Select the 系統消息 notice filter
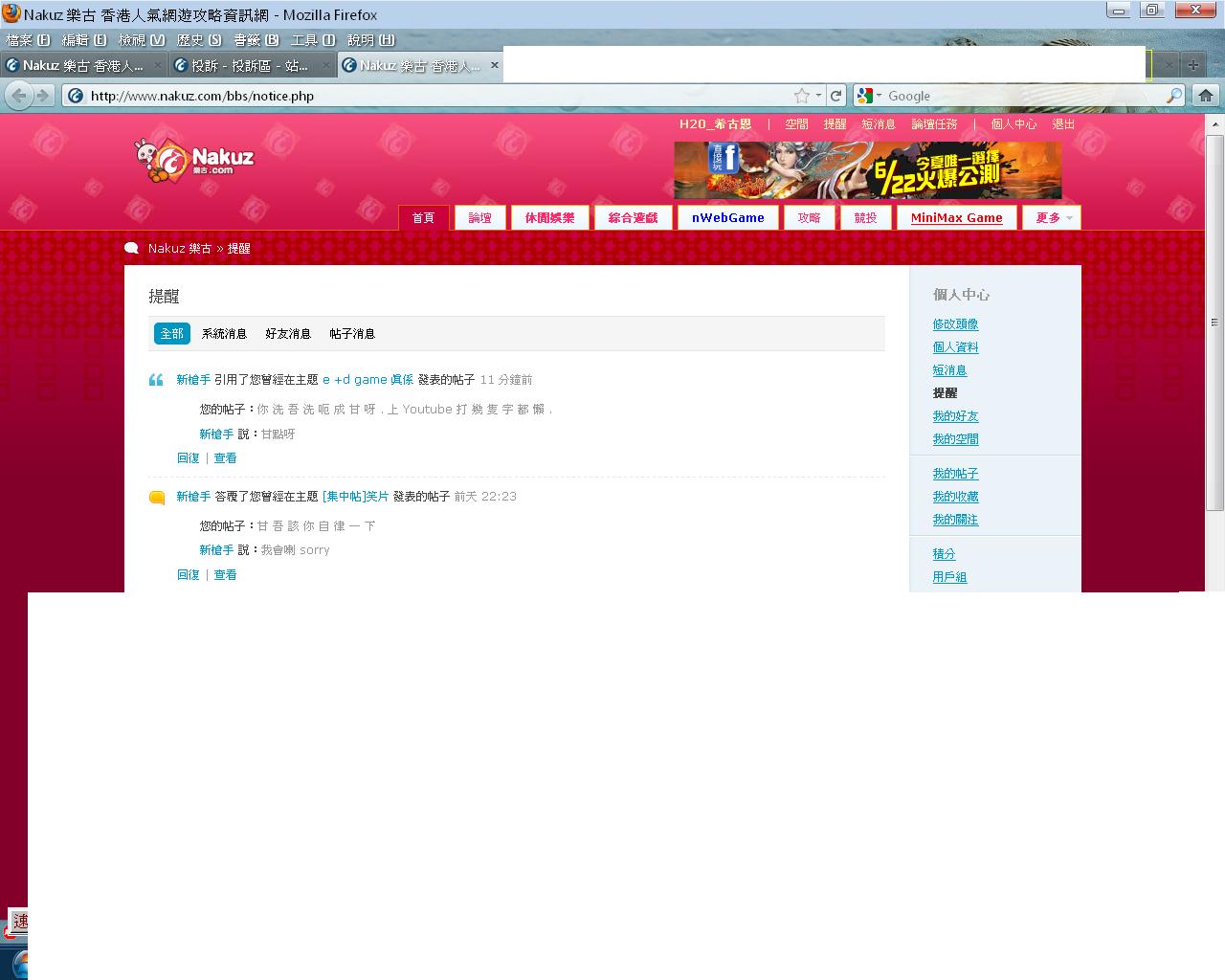1225x980 pixels. [224, 333]
